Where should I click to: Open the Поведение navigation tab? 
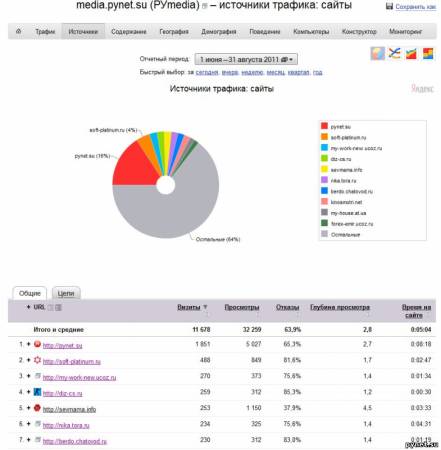coord(265,32)
